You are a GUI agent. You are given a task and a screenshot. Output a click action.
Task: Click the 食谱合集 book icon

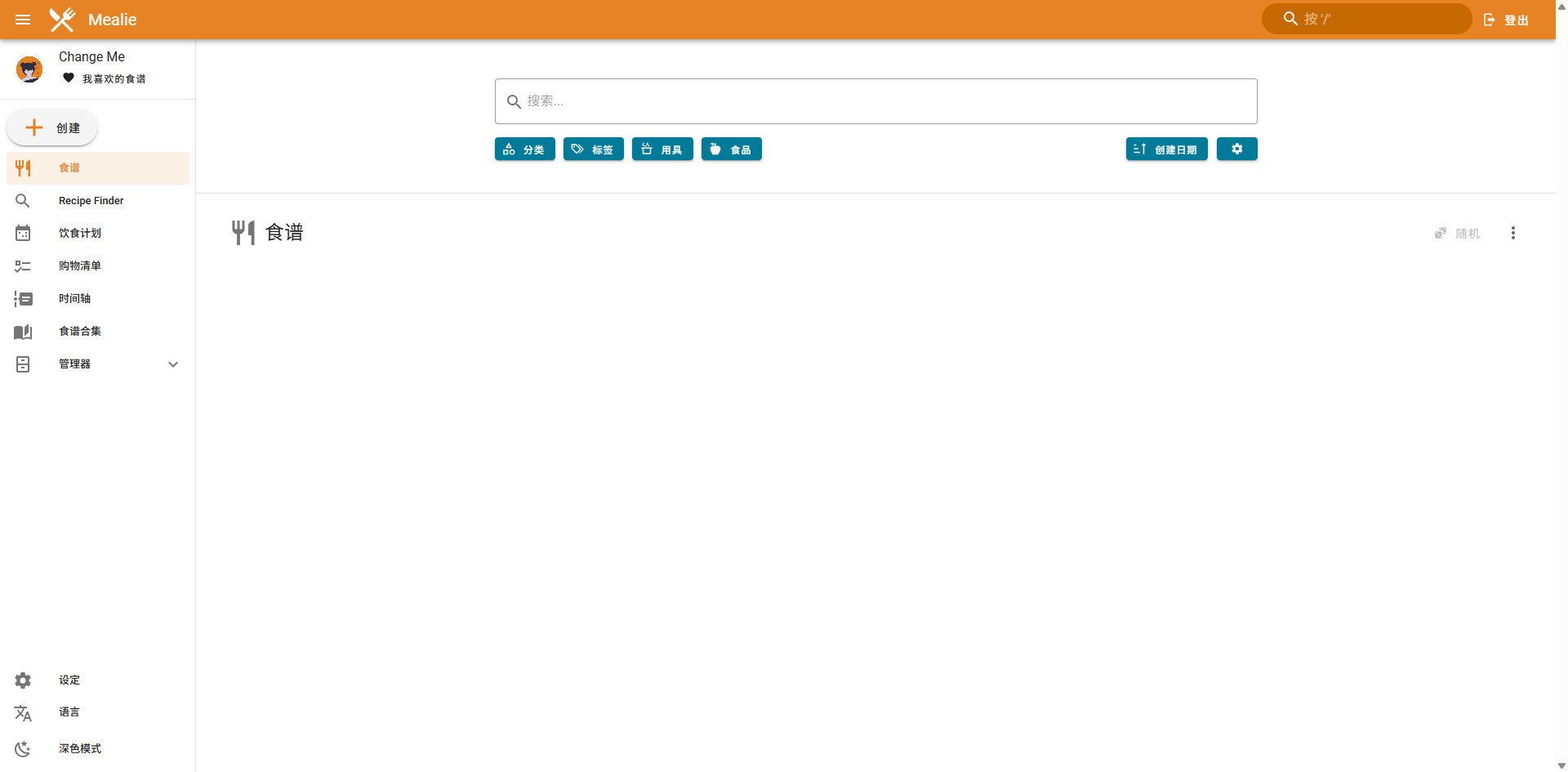coord(23,332)
